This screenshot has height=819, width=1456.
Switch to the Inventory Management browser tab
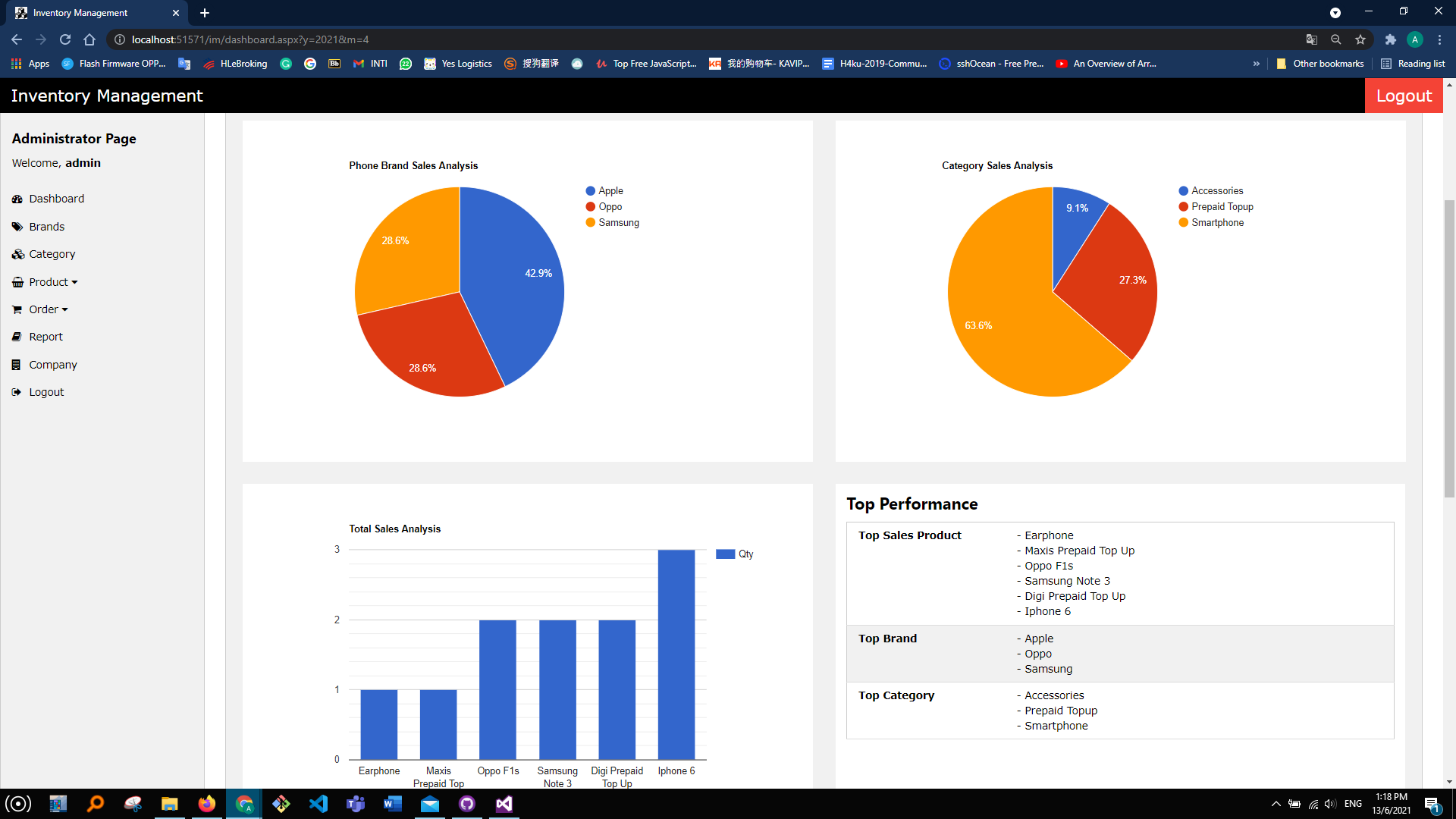point(80,12)
